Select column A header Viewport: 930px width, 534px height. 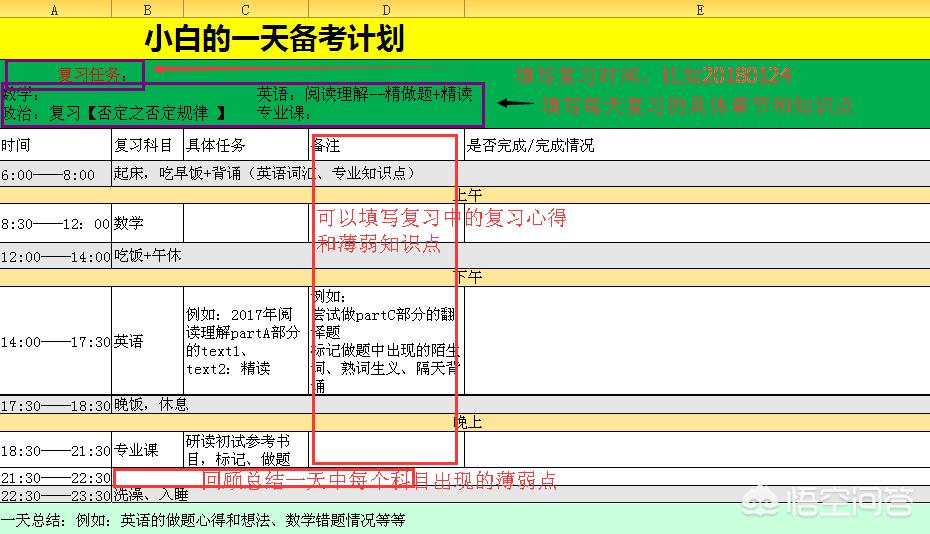[x=56, y=9]
